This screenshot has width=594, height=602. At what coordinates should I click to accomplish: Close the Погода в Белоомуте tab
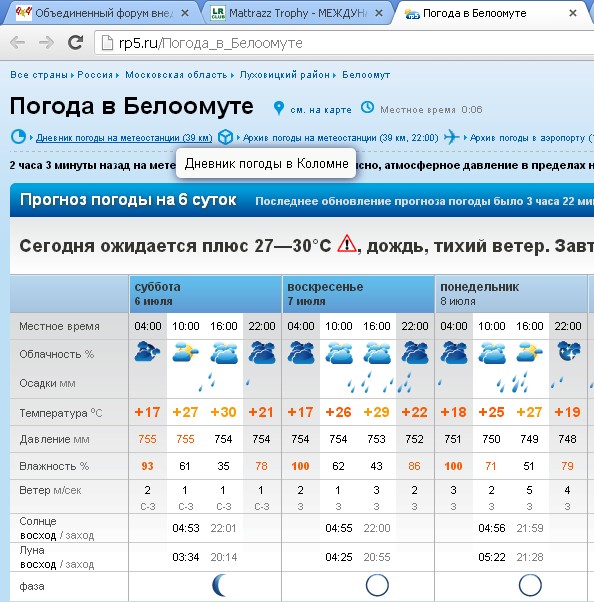click(573, 13)
